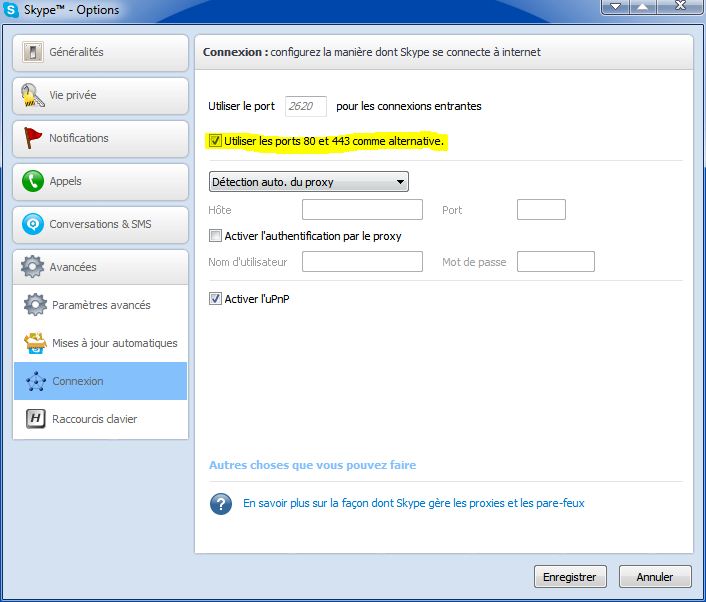Open the Généralités settings icon
The image size is (706, 602).
tap(33, 52)
